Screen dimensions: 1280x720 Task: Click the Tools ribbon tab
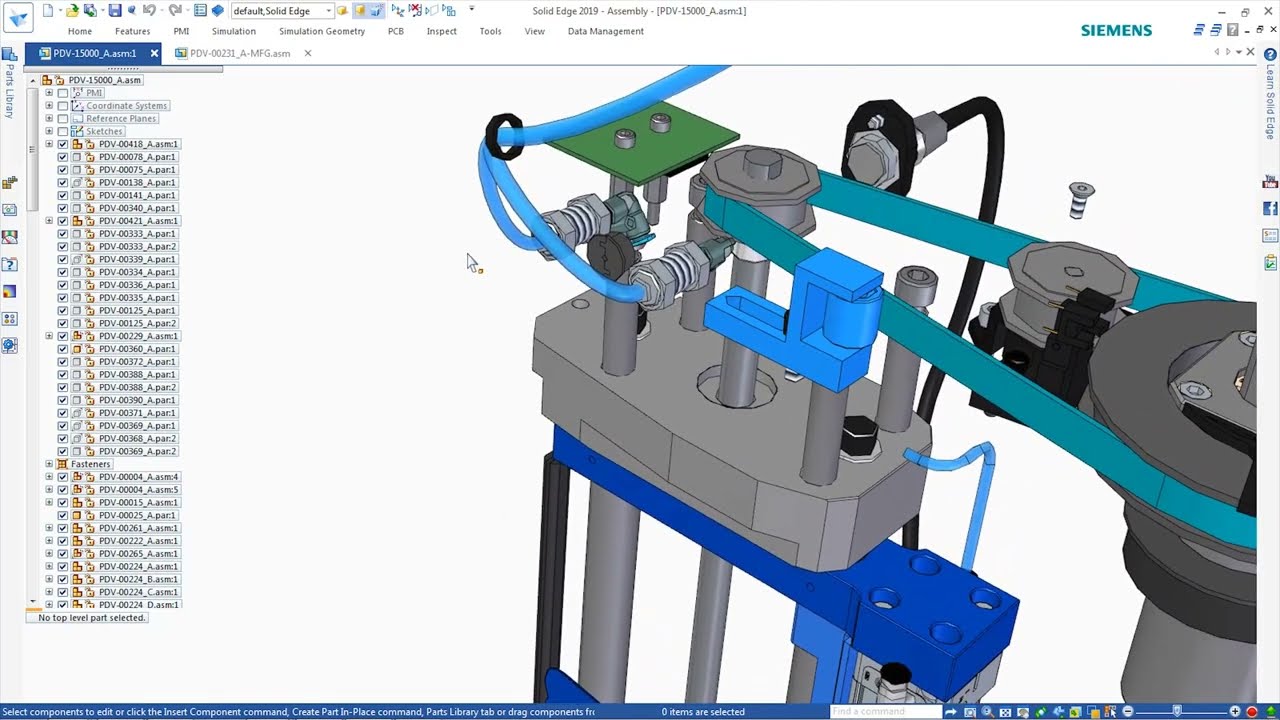pos(490,31)
